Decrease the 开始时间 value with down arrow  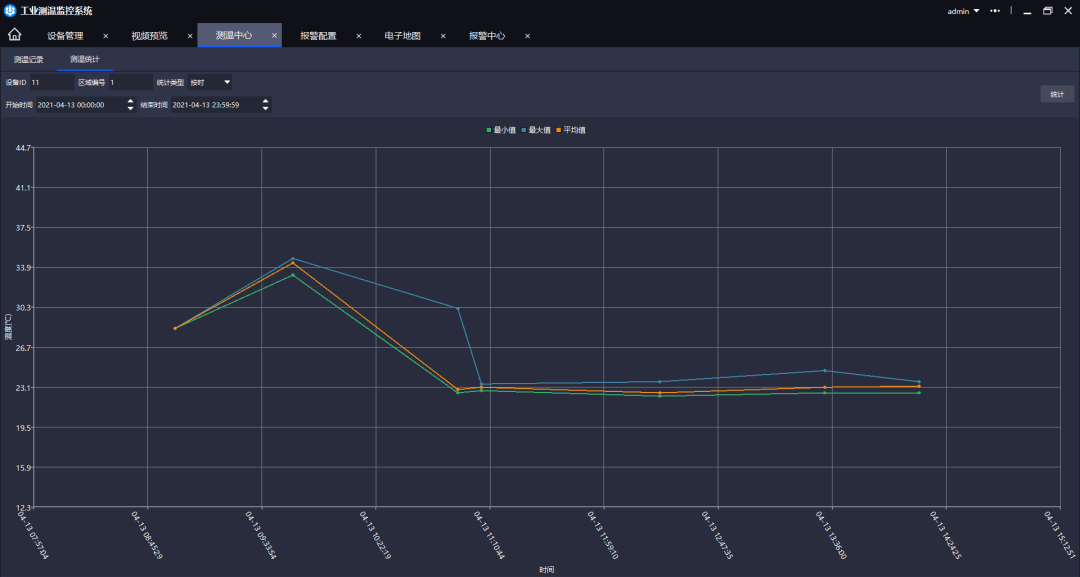(130, 109)
